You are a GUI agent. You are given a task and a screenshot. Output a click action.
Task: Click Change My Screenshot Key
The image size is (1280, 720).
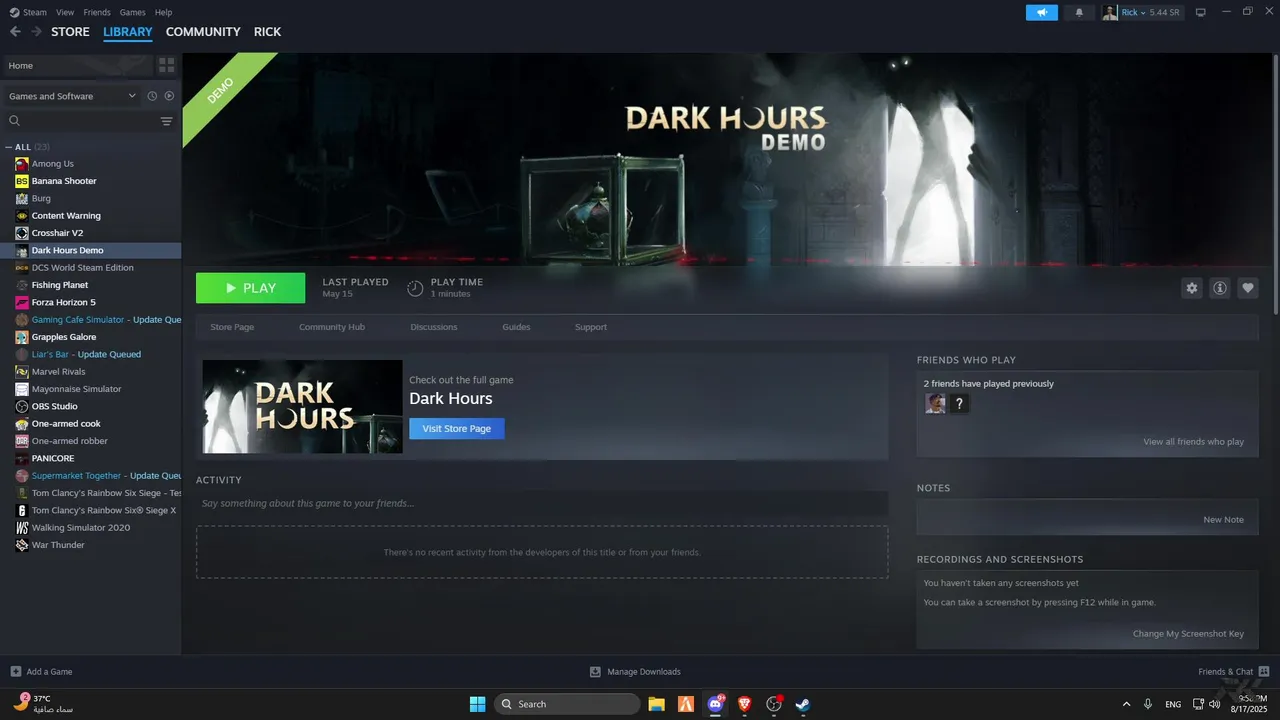pyautogui.click(x=1188, y=634)
